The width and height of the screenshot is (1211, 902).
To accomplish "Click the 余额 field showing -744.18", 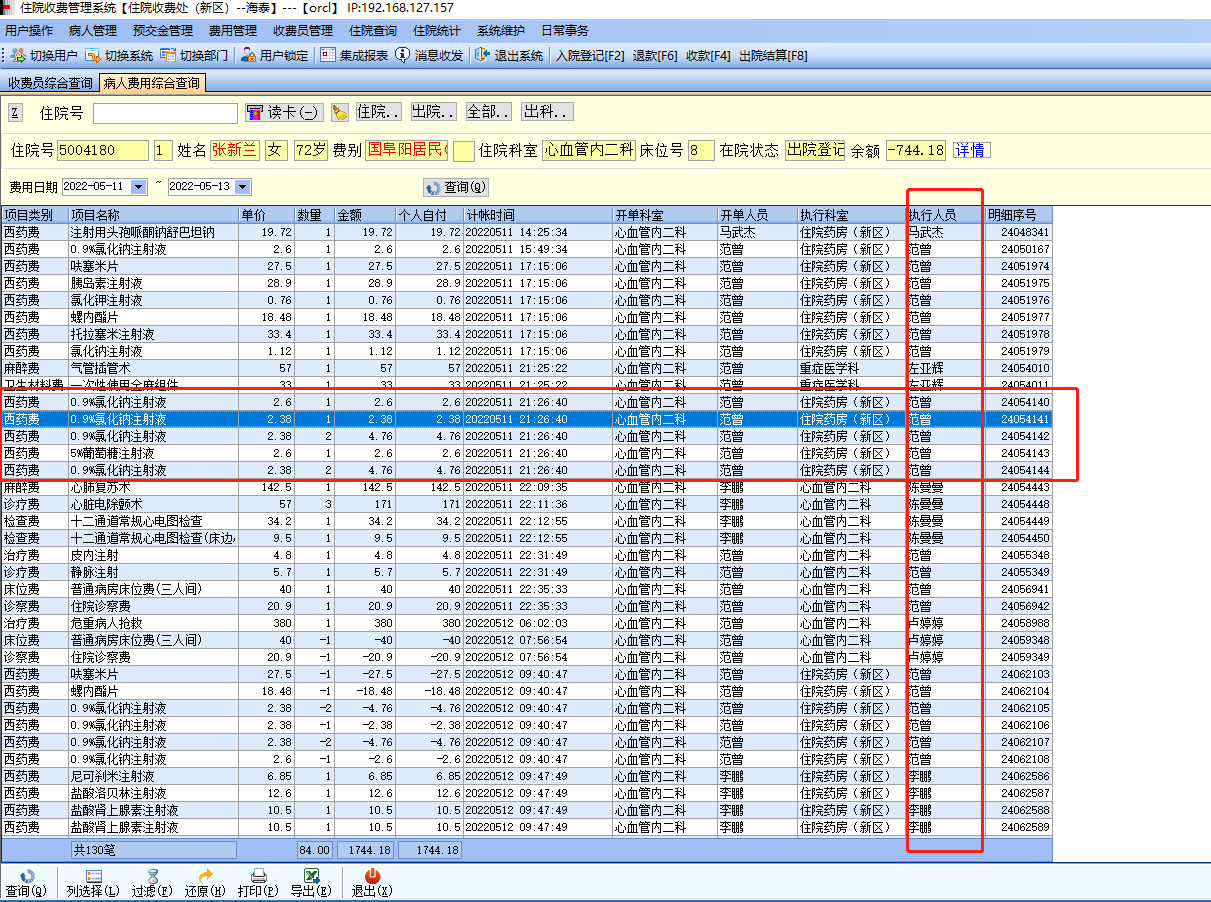I will tap(916, 150).
